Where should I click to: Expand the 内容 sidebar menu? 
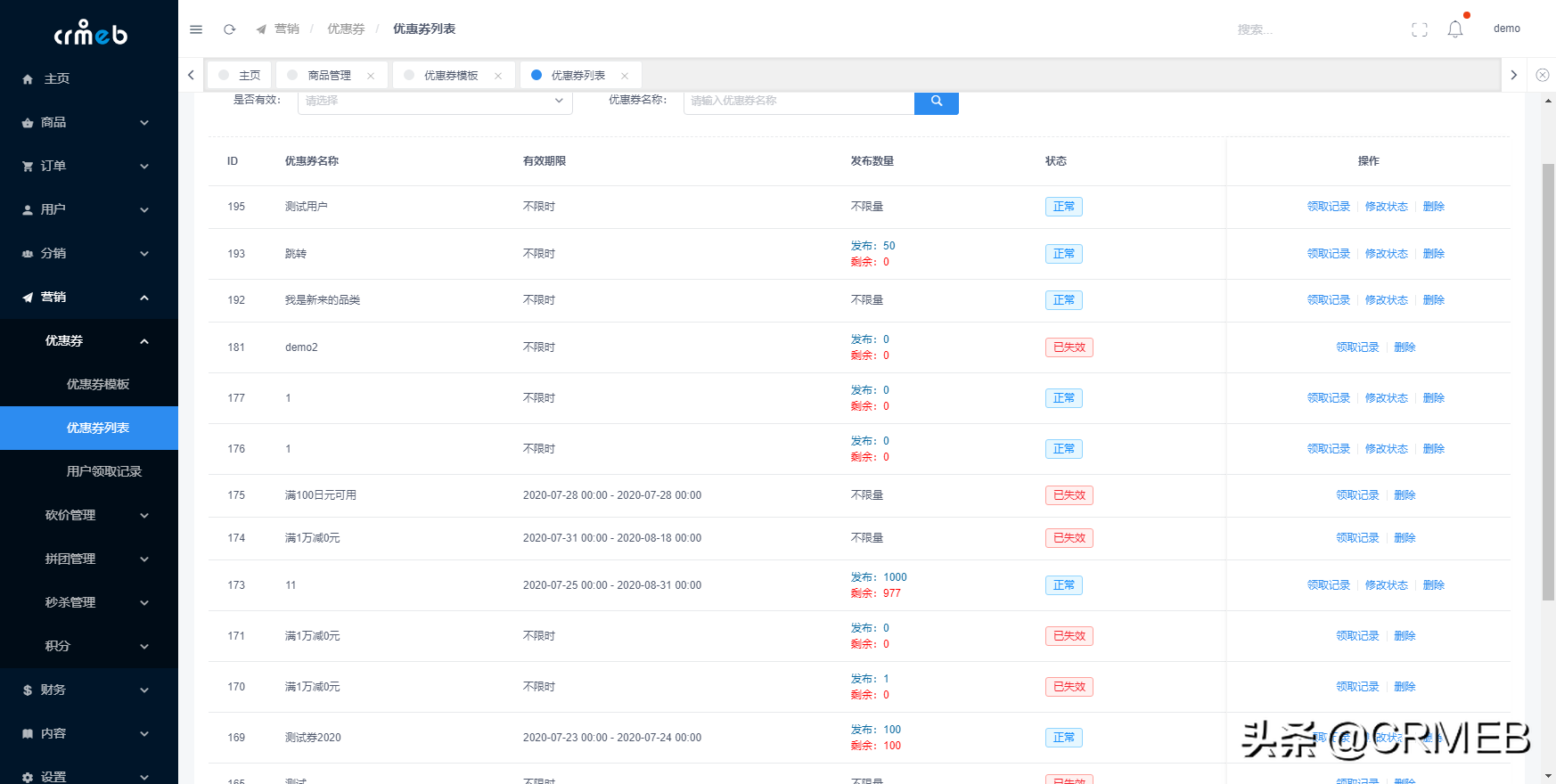click(x=89, y=733)
